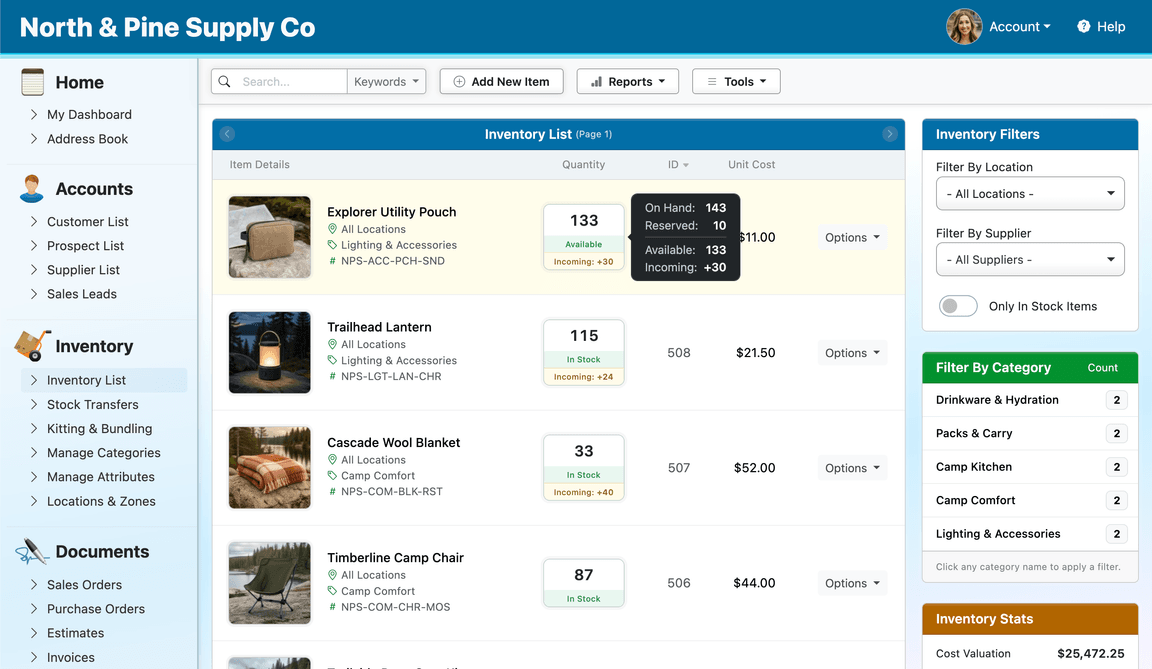Image resolution: width=1152 pixels, height=669 pixels.
Task: Click Trailhead Lantern quantity box 115
Action: coord(584,352)
